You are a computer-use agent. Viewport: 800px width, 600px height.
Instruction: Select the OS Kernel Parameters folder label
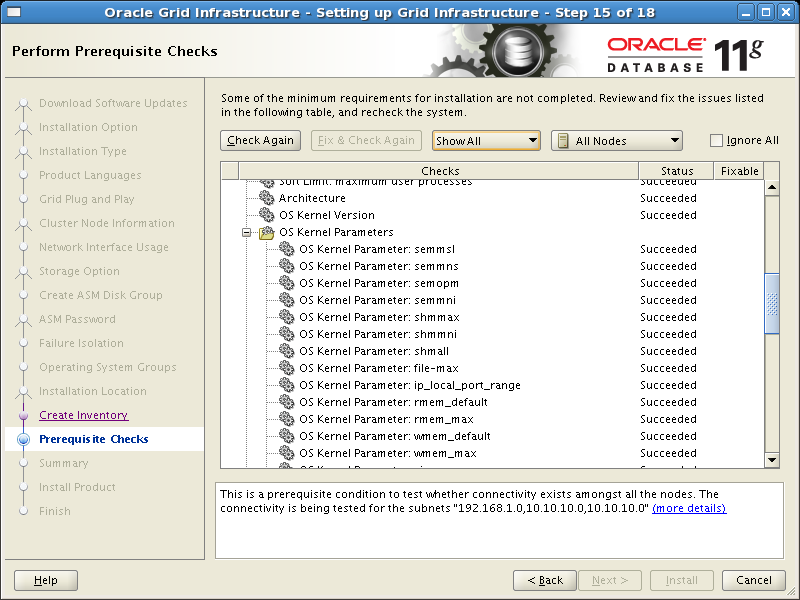(336, 232)
